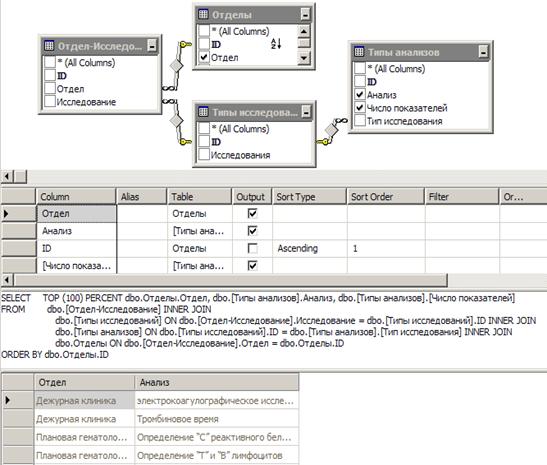This screenshot has height=465, width=547.
Task: Click the sort ascending A-Z icon beside ID
Action: pos(276,44)
